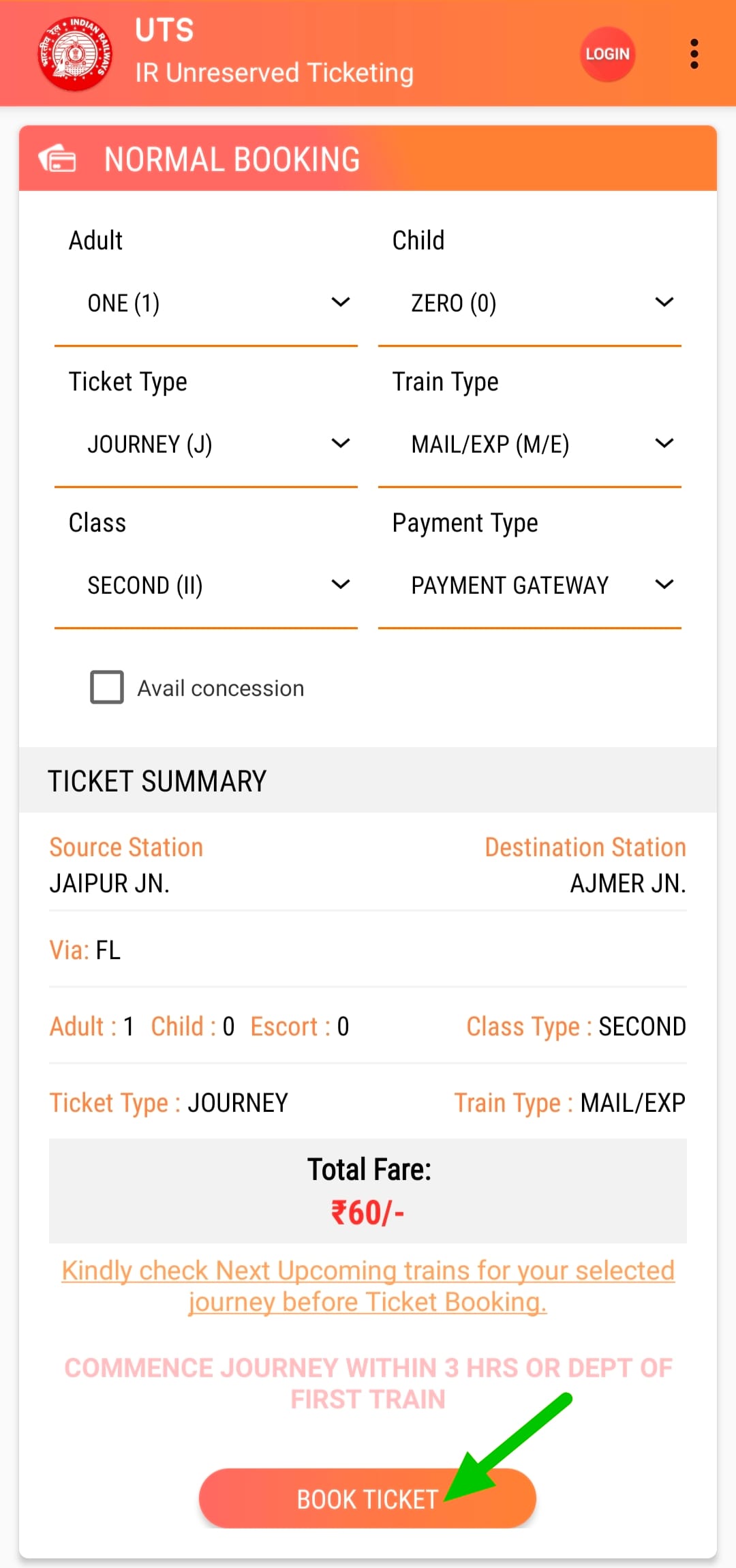Tap the TICKET SUMMARY section header
The height and width of the screenshot is (1568, 736).
tap(368, 780)
